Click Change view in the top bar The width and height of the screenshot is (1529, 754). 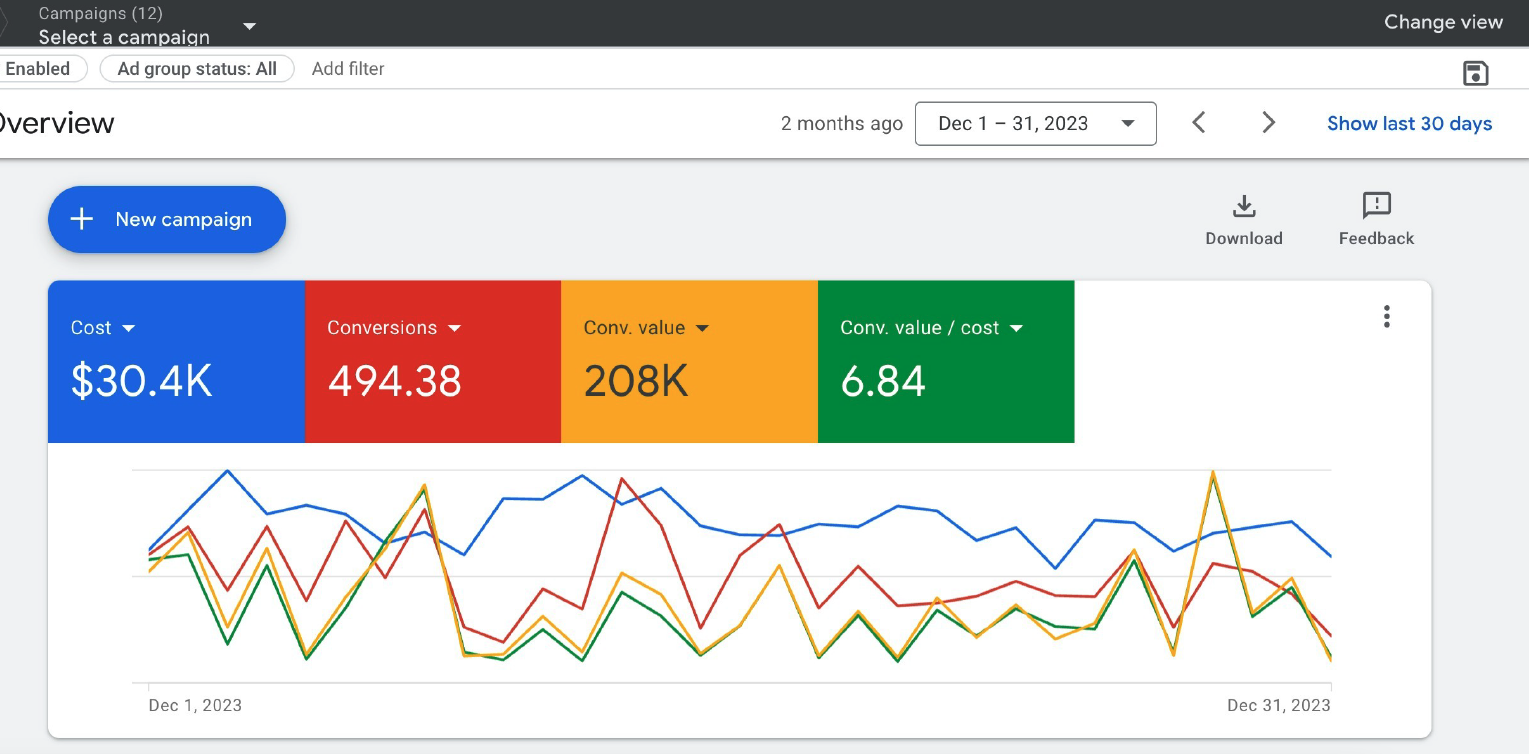(1442, 22)
